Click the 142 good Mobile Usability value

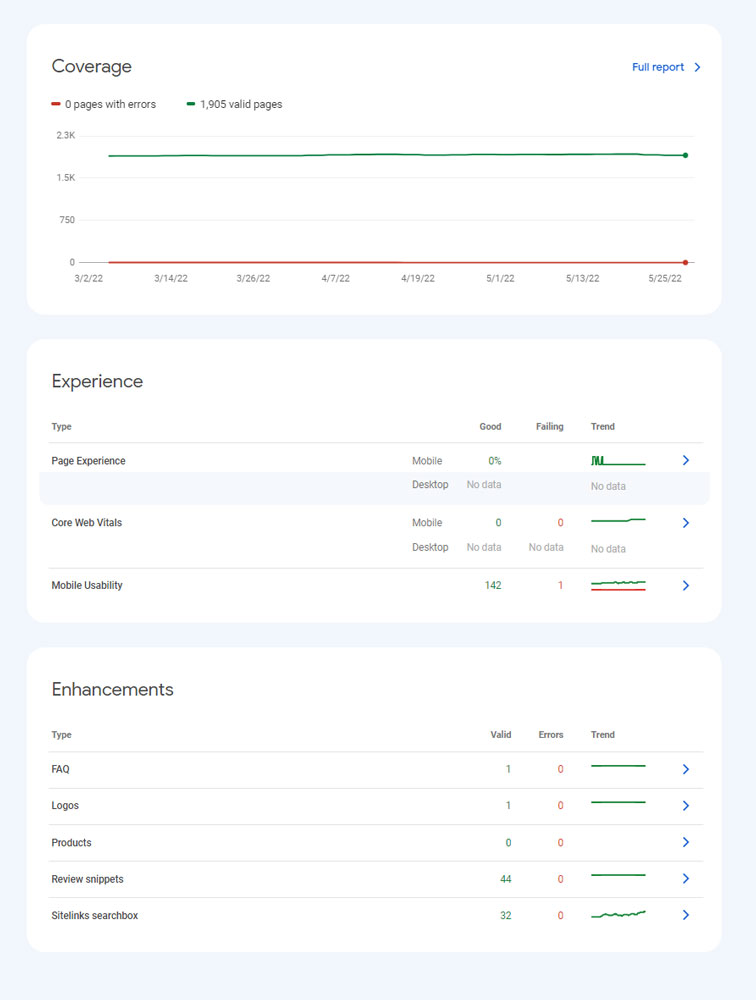click(x=493, y=585)
